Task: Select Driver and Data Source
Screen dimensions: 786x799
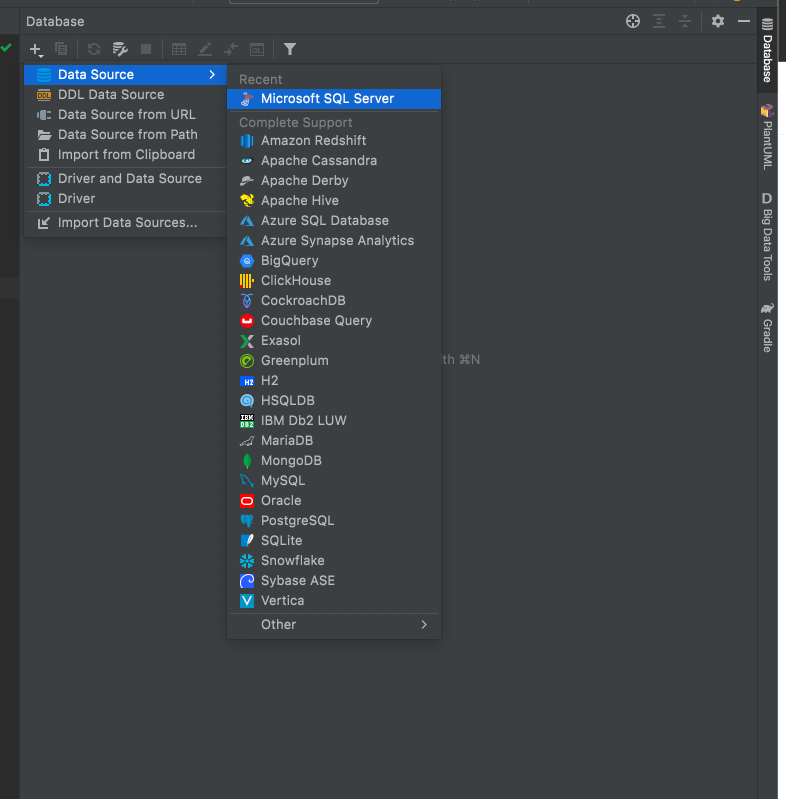Action: tap(125, 178)
